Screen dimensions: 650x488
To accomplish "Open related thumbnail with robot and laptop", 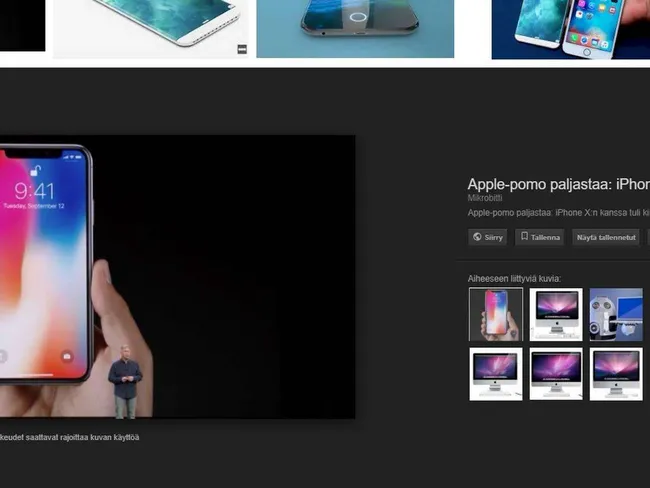I will tap(616, 314).
